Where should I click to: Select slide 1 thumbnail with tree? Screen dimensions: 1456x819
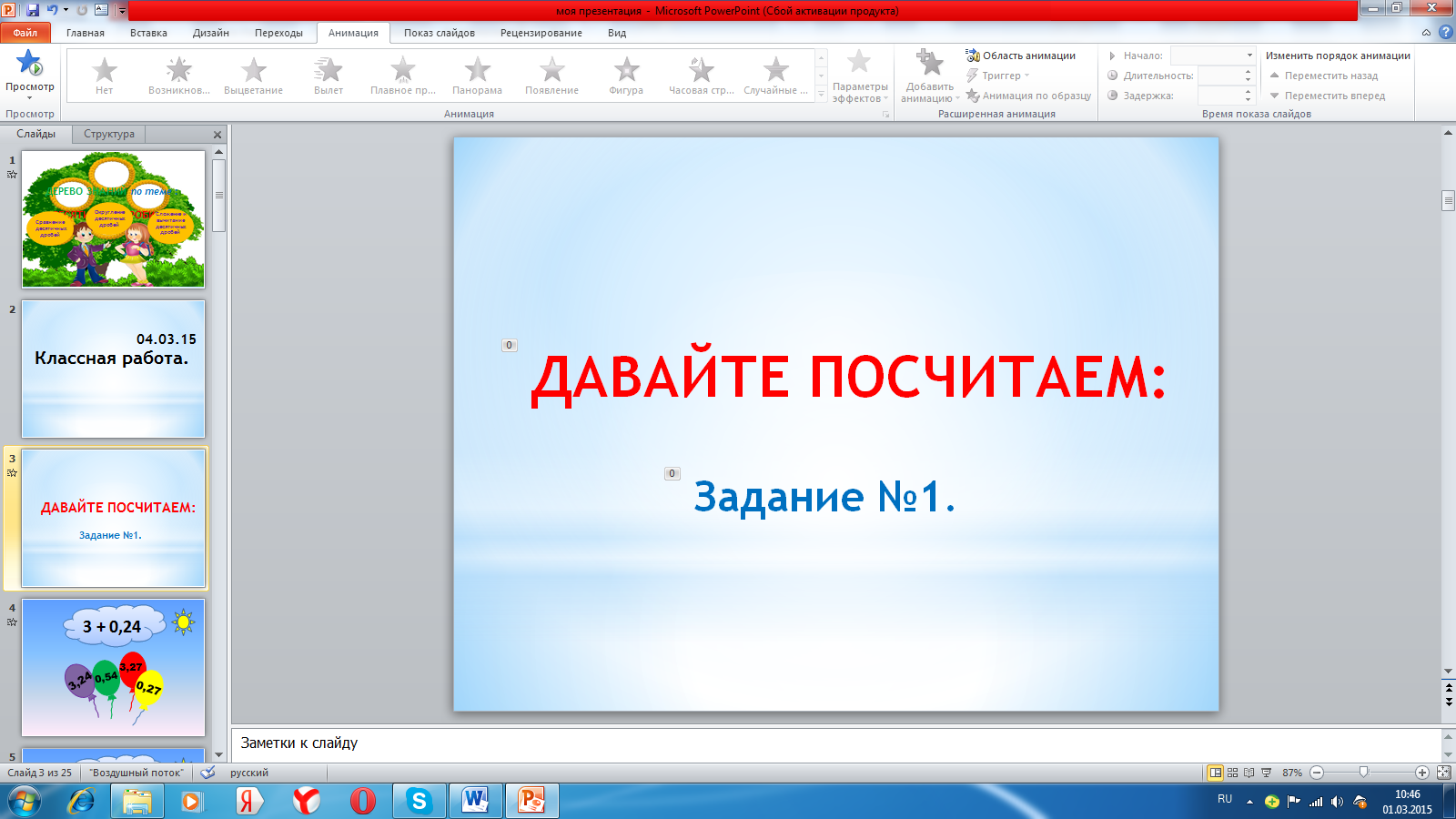click(114, 219)
